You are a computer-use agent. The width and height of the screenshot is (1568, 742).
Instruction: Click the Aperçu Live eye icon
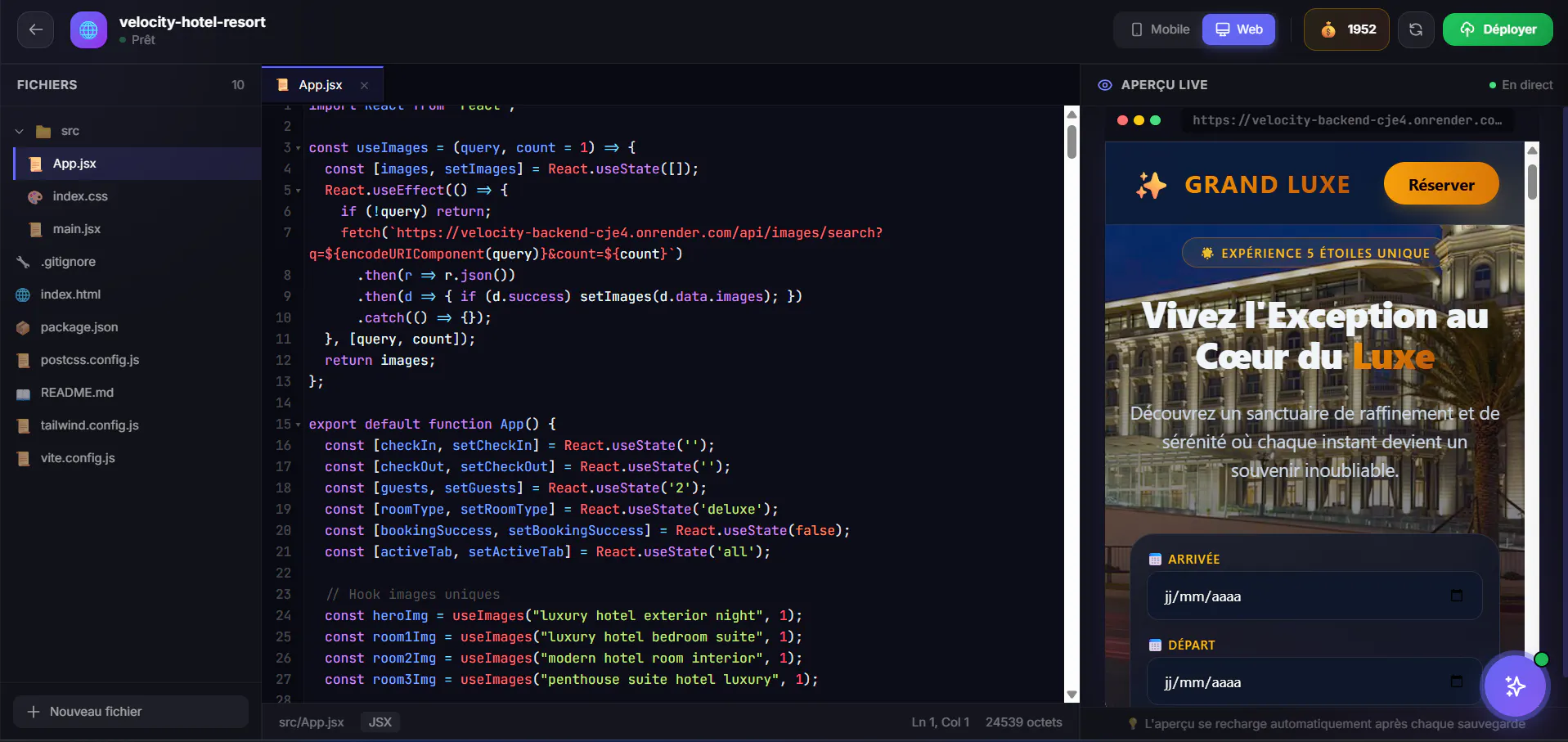[1105, 85]
